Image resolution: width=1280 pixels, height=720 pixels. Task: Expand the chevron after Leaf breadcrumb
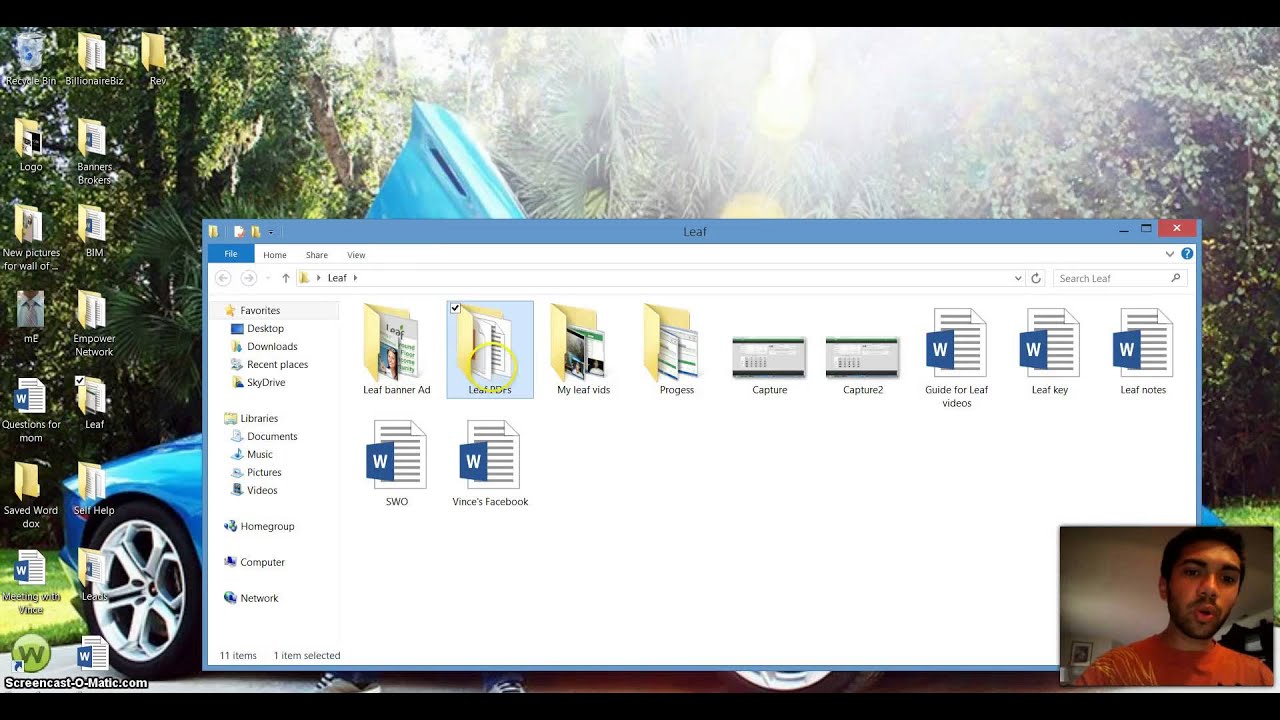click(355, 278)
